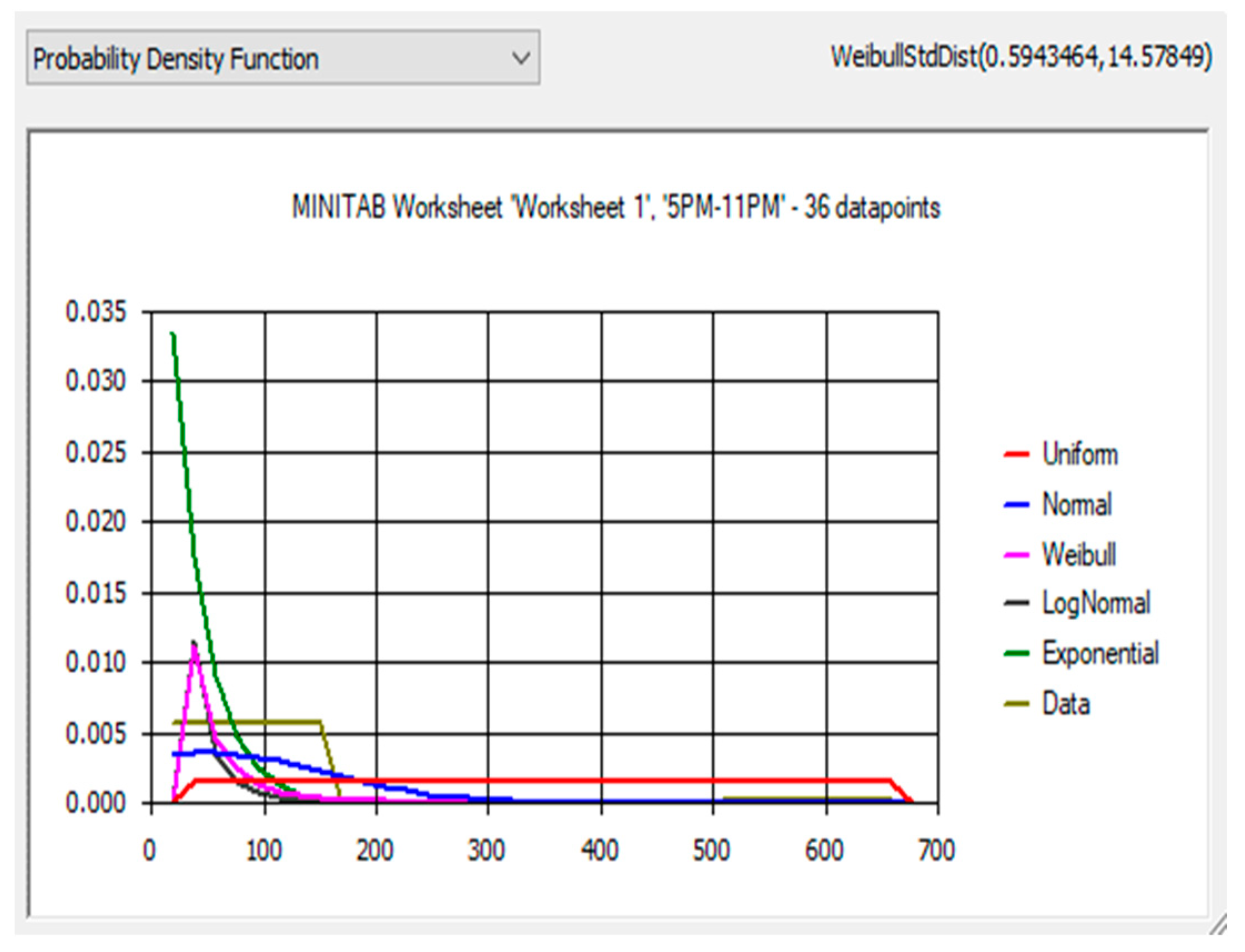
Task: Click the red Uniform legend swatch
Action: click(x=1016, y=455)
